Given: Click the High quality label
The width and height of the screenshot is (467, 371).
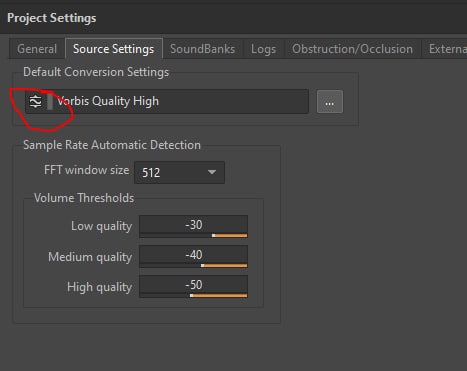Looking at the screenshot, I should 100,287.
